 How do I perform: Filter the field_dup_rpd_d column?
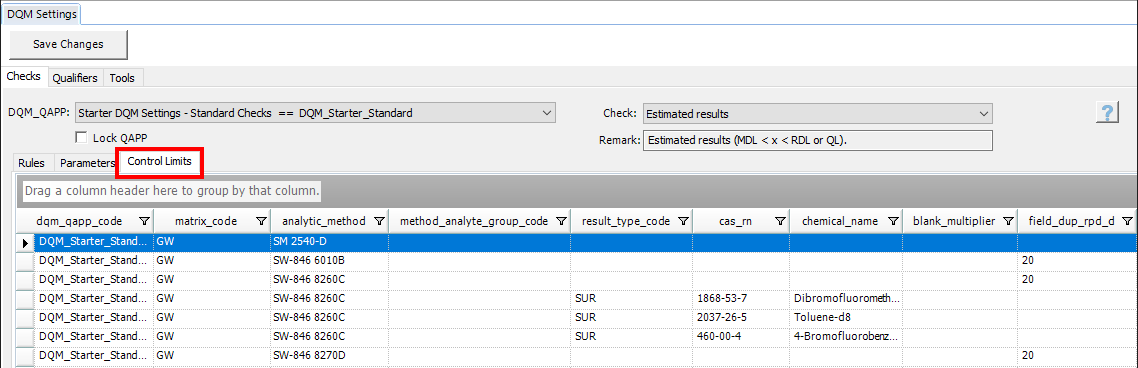pos(1127,221)
